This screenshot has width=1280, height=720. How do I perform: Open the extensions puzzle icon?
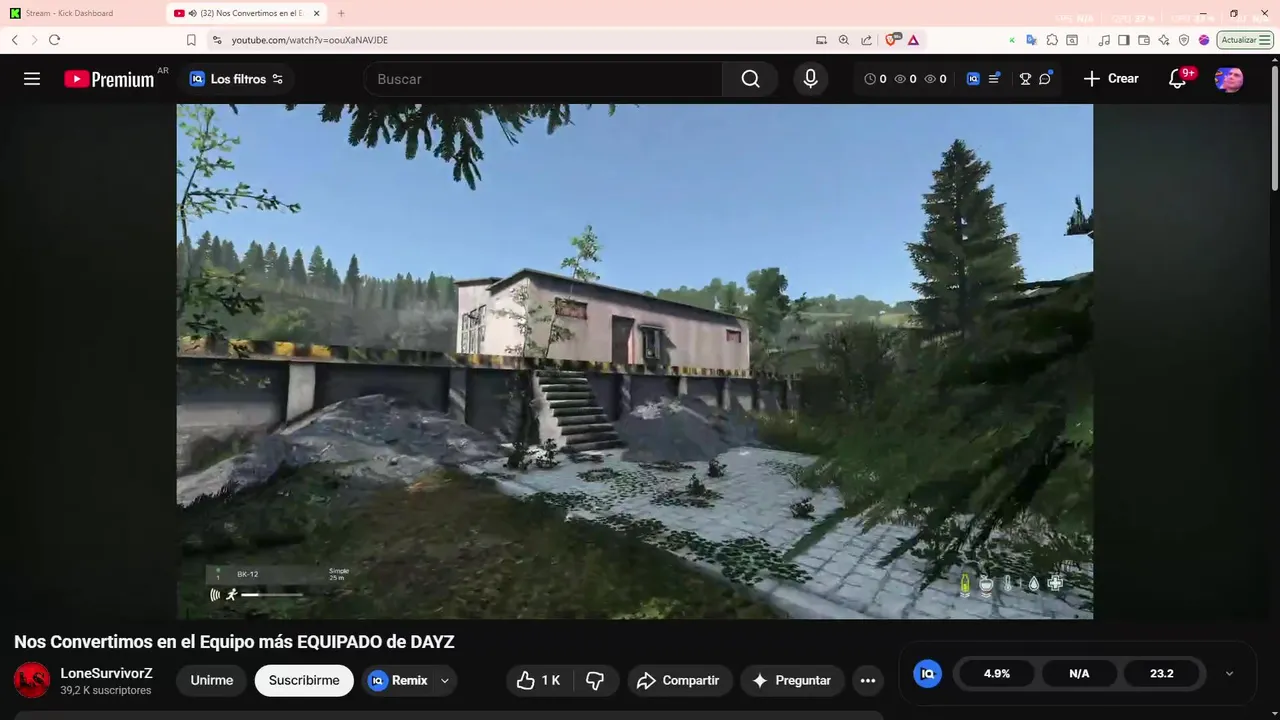(x=1052, y=40)
